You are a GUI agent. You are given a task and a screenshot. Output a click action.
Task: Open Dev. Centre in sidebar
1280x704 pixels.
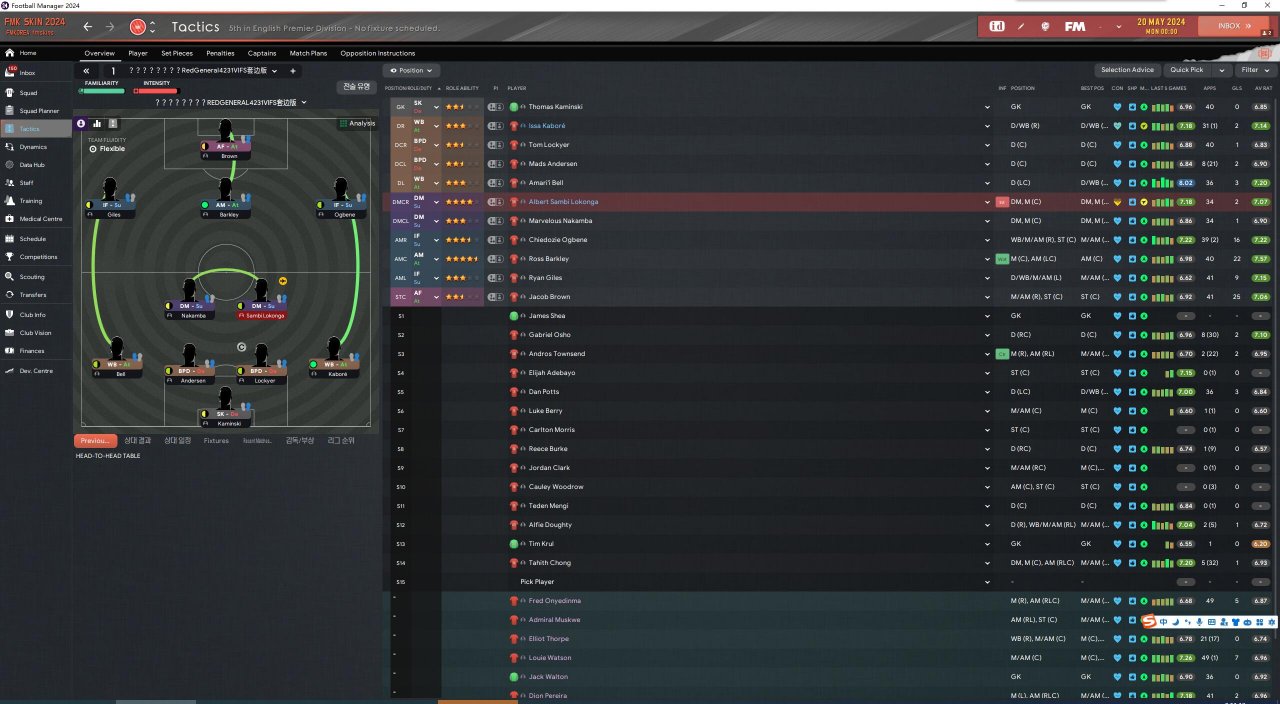(35, 371)
